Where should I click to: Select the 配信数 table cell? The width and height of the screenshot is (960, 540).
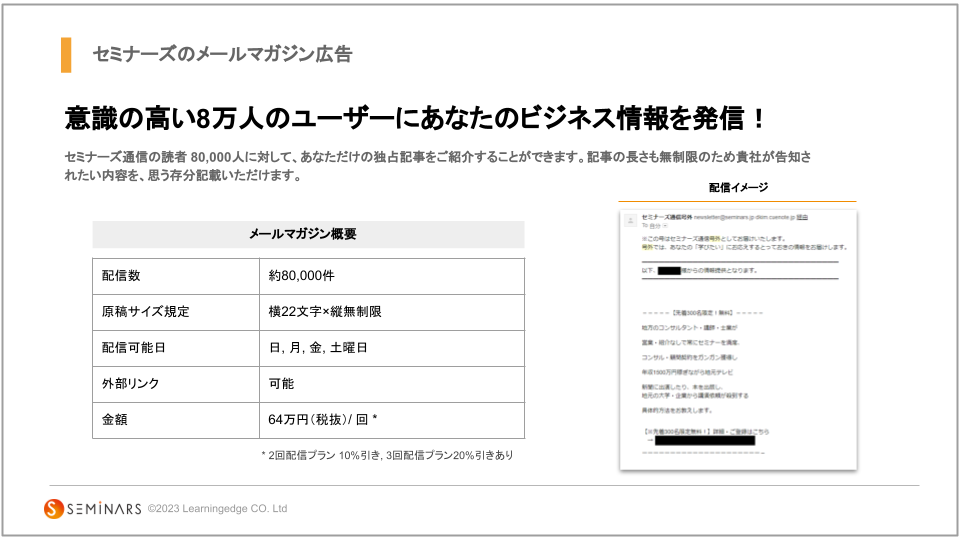point(176,276)
